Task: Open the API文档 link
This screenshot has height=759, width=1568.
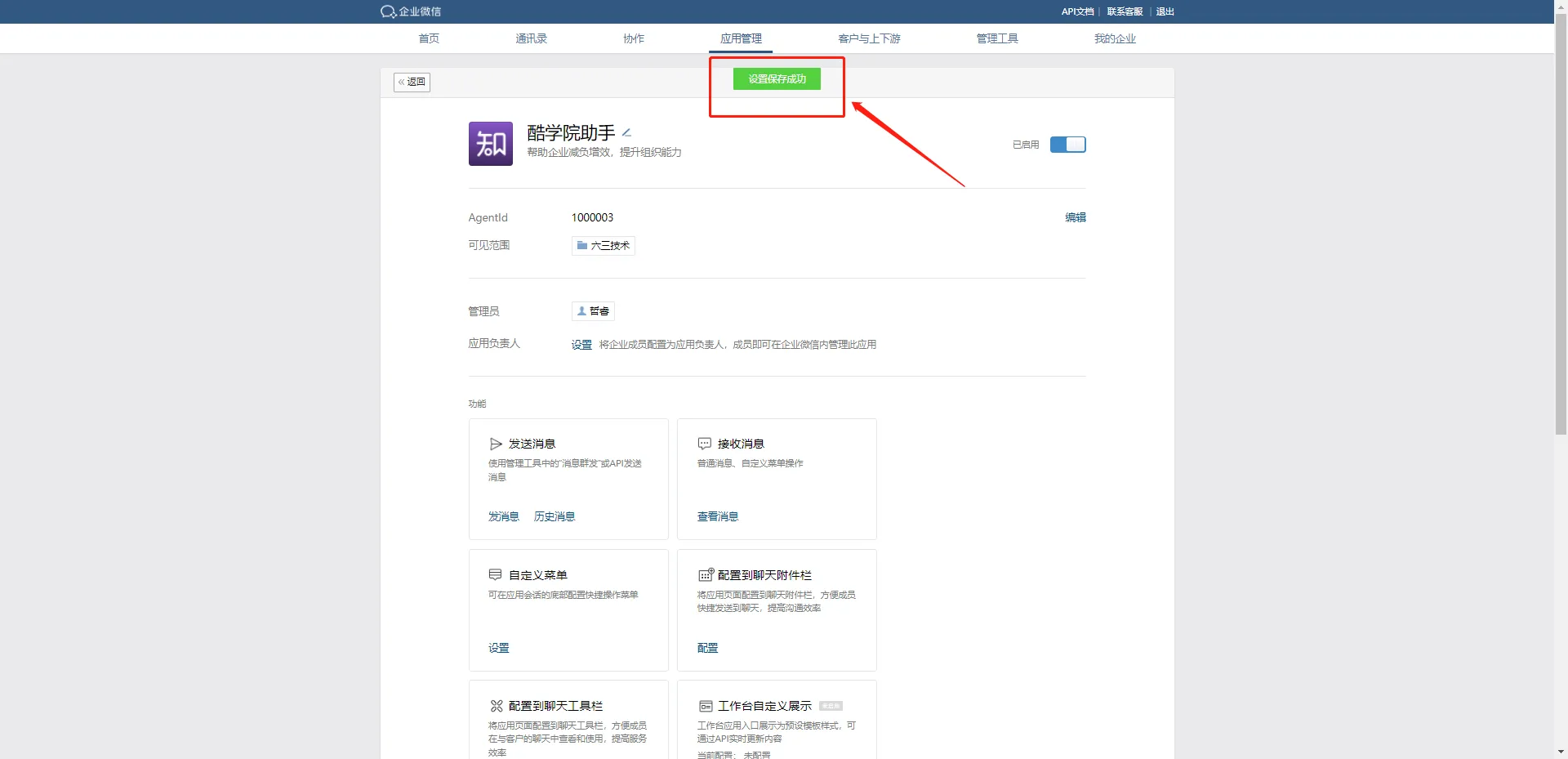Action: pos(1077,11)
